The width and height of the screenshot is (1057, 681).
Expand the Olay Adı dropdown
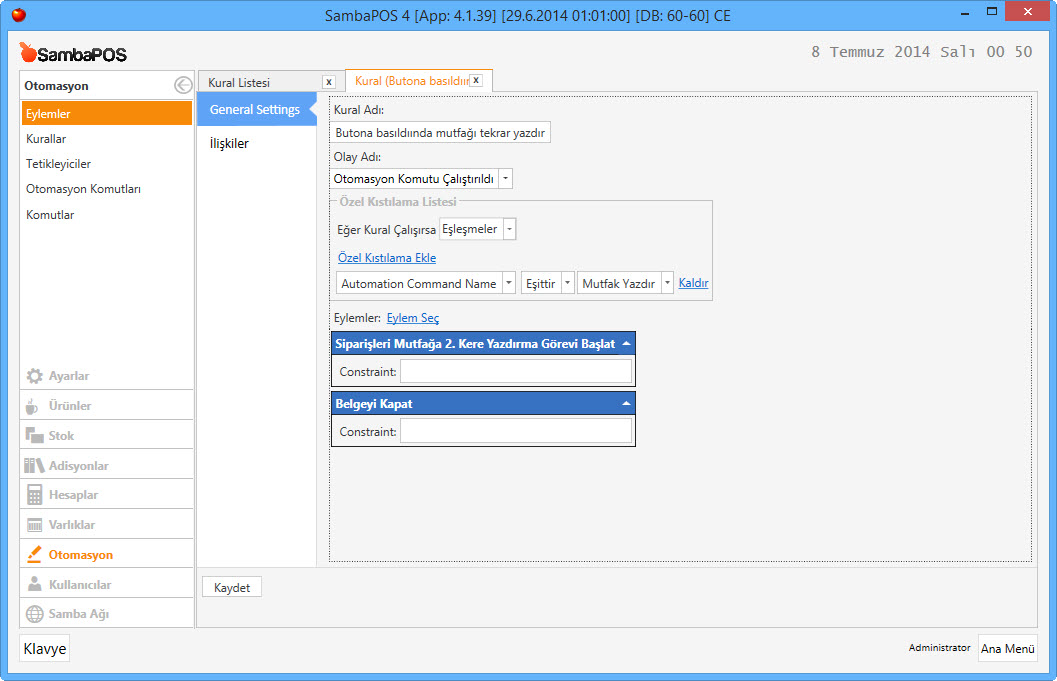[x=505, y=179]
